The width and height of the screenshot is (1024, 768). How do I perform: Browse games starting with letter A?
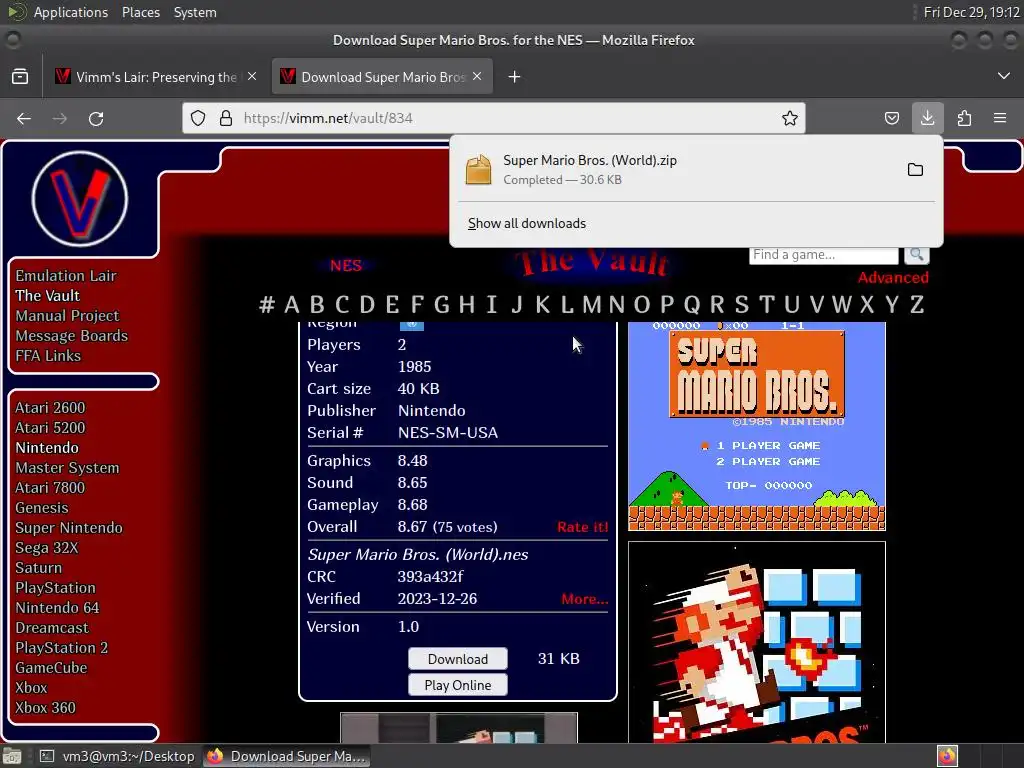click(x=292, y=305)
